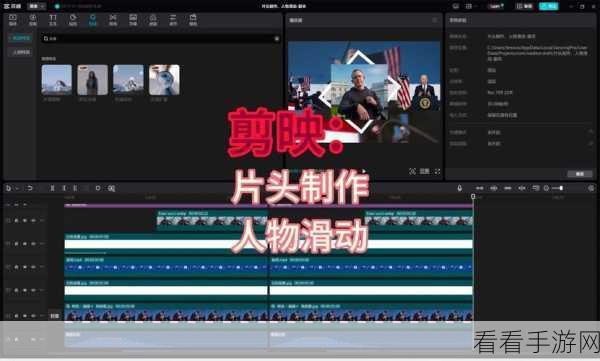Select the left mountain clip on top track
The width and height of the screenshot is (600, 361).
click(212, 221)
